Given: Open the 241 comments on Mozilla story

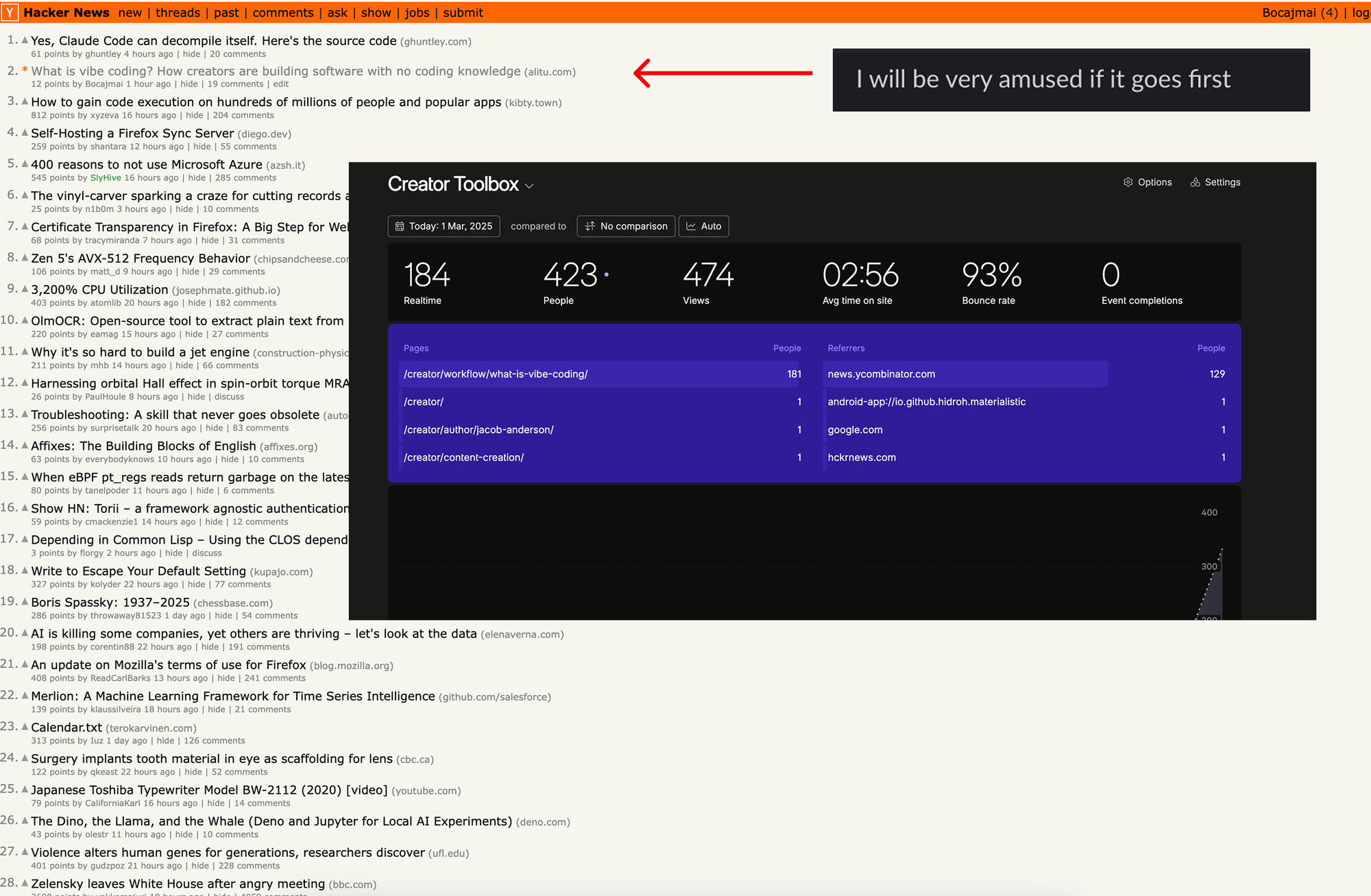Looking at the screenshot, I should 275,678.
